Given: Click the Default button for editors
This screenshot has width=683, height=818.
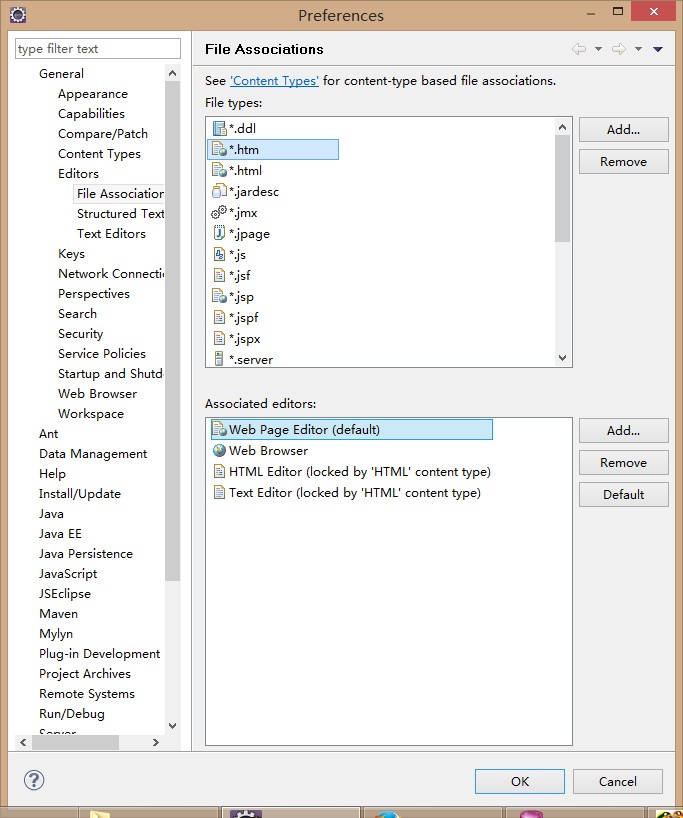Looking at the screenshot, I should 623,495.
